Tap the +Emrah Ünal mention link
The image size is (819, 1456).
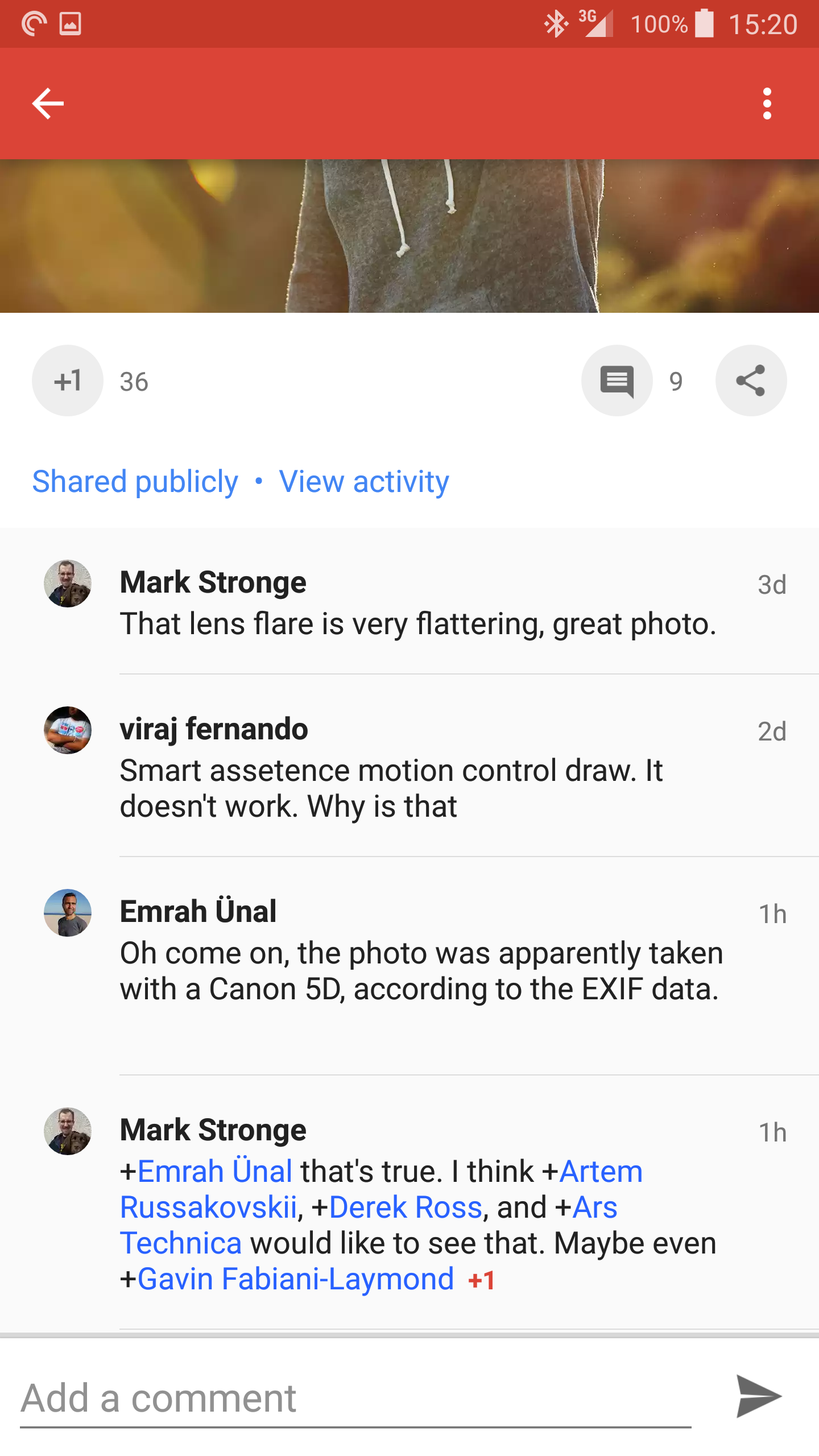click(215, 1172)
